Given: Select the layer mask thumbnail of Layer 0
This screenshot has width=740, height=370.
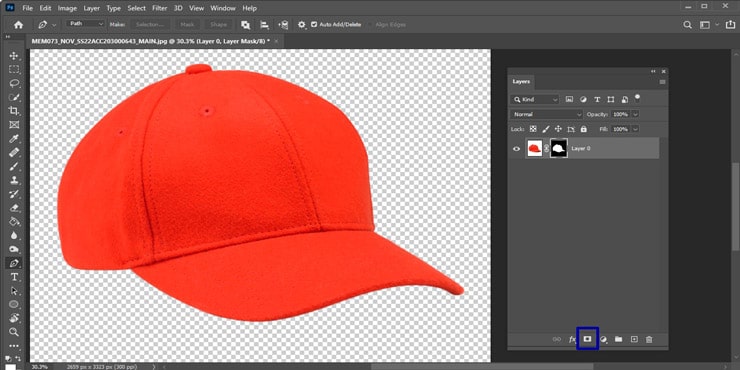Looking at the screenshot, I should point(559,148).
